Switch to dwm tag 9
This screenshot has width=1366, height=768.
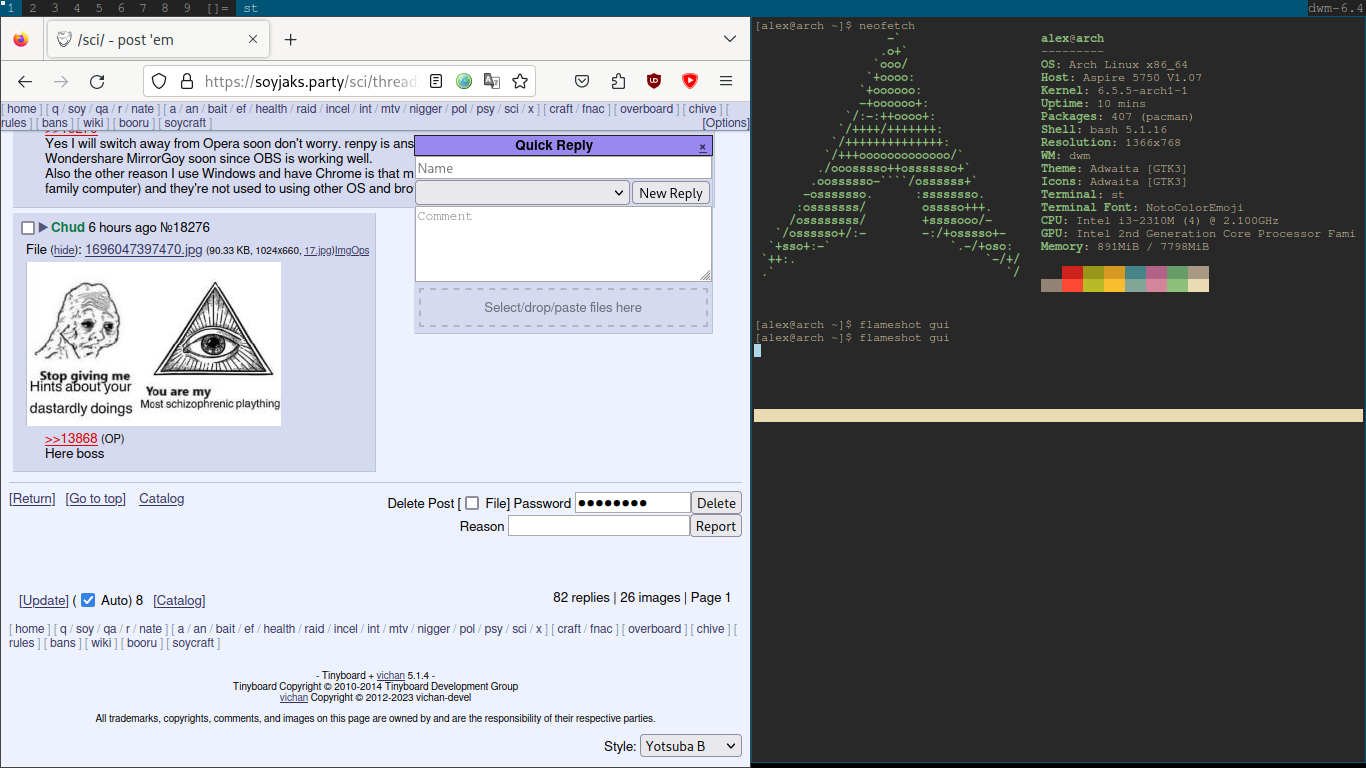pyautogui.click(x=187, y=8)
